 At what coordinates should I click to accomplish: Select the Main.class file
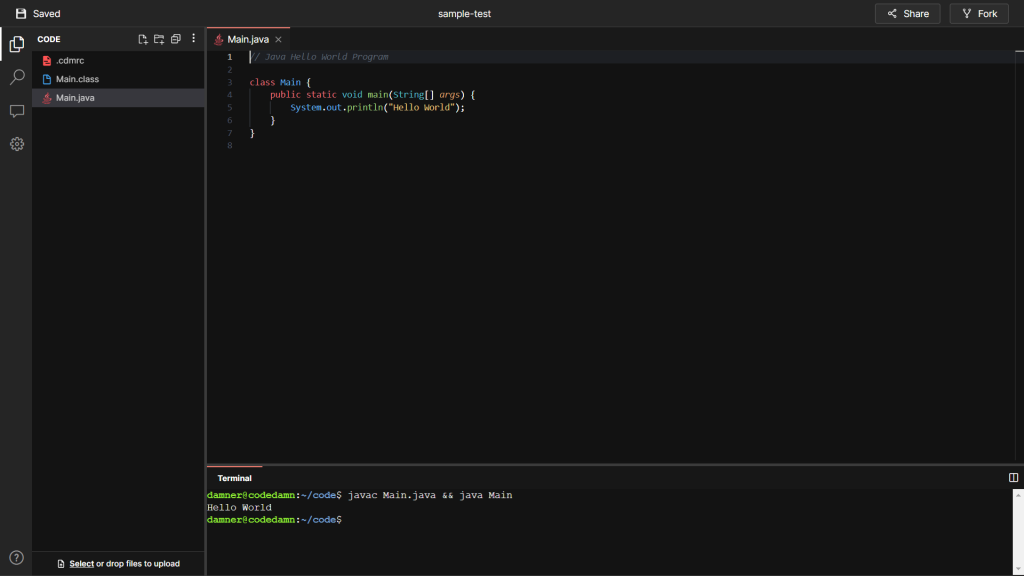(x=118, y=79)
